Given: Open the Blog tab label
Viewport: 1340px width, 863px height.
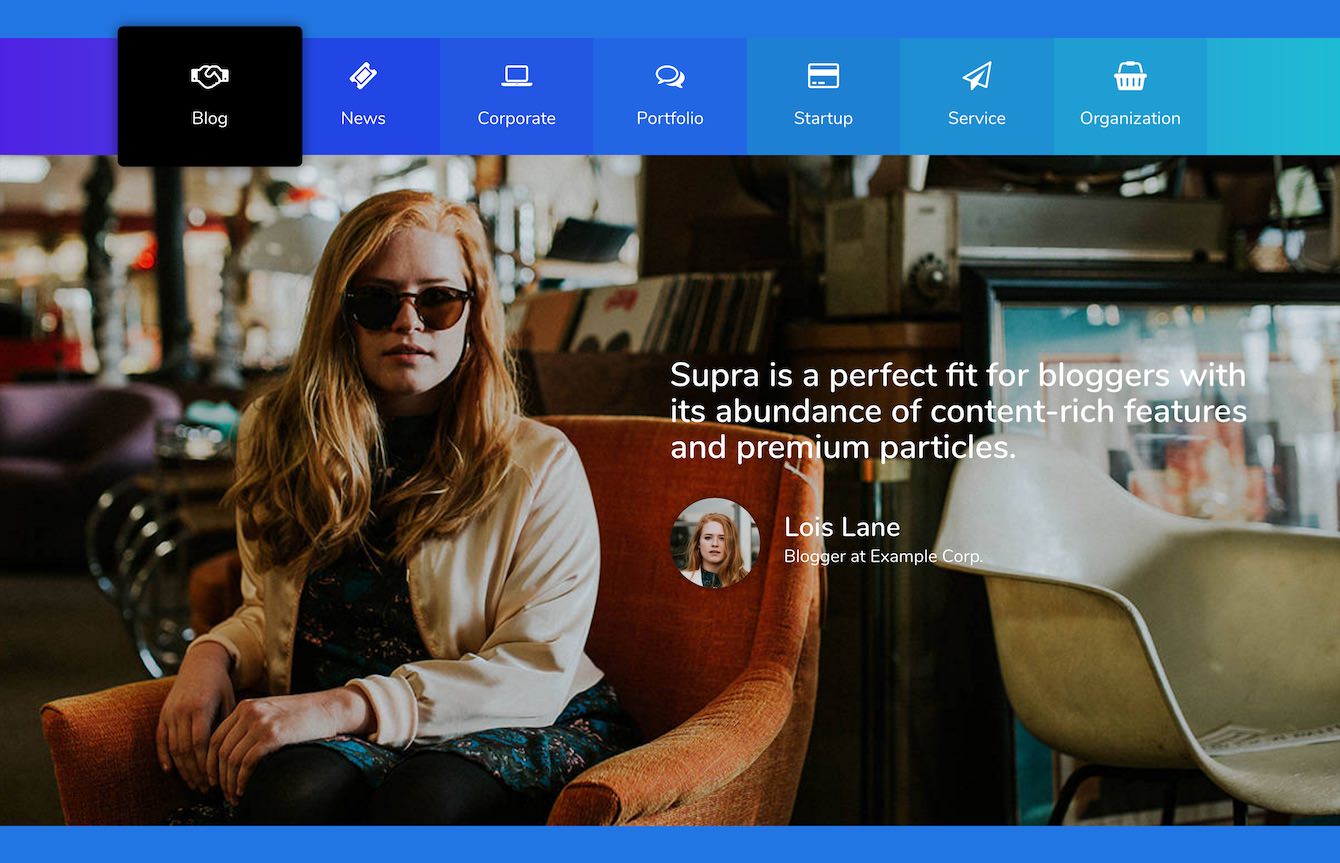Looking at the screenshot, I should tap(210, 118).
